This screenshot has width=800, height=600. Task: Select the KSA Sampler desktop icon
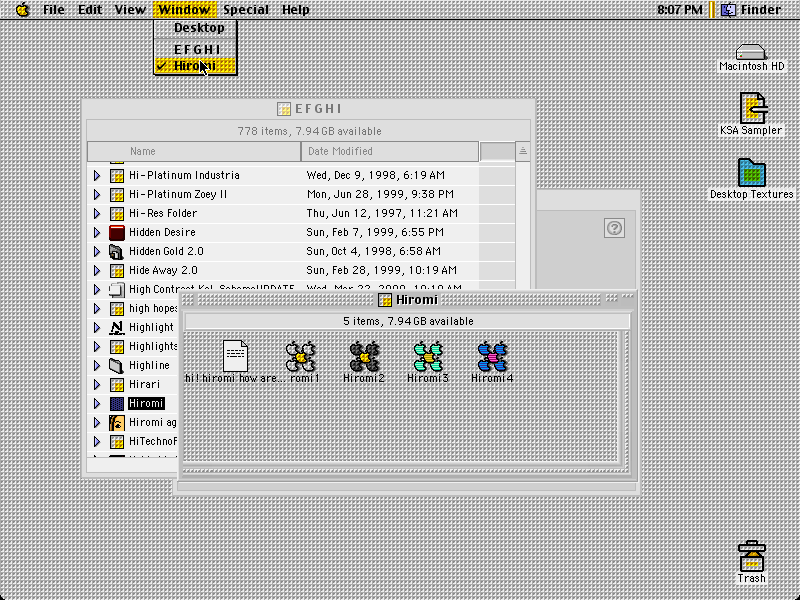pyautogui.click(x=753, y=108)
